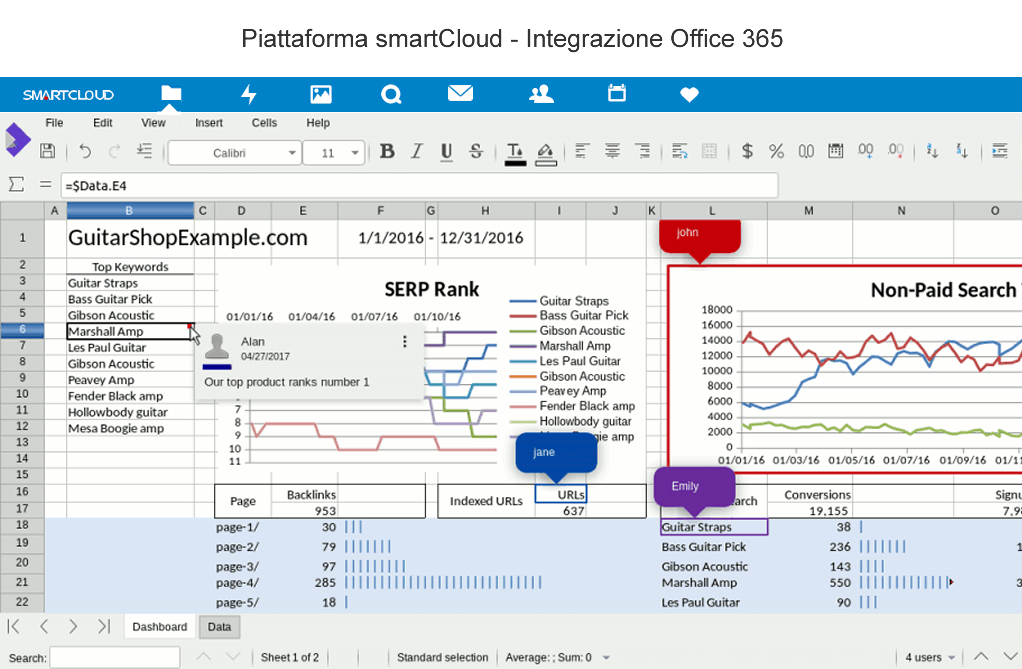Click the font color swatch
The image size is (1022, 669).
click(515, 152)
